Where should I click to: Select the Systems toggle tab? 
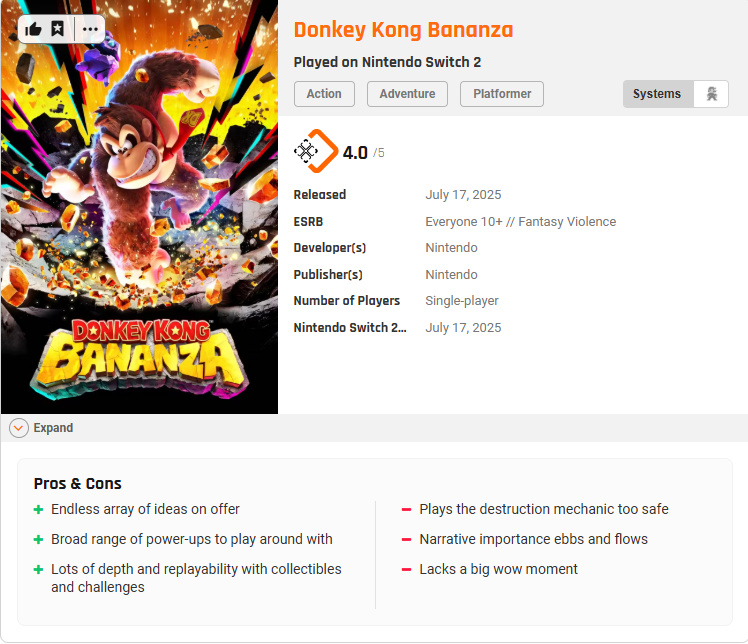coord(657,94)
